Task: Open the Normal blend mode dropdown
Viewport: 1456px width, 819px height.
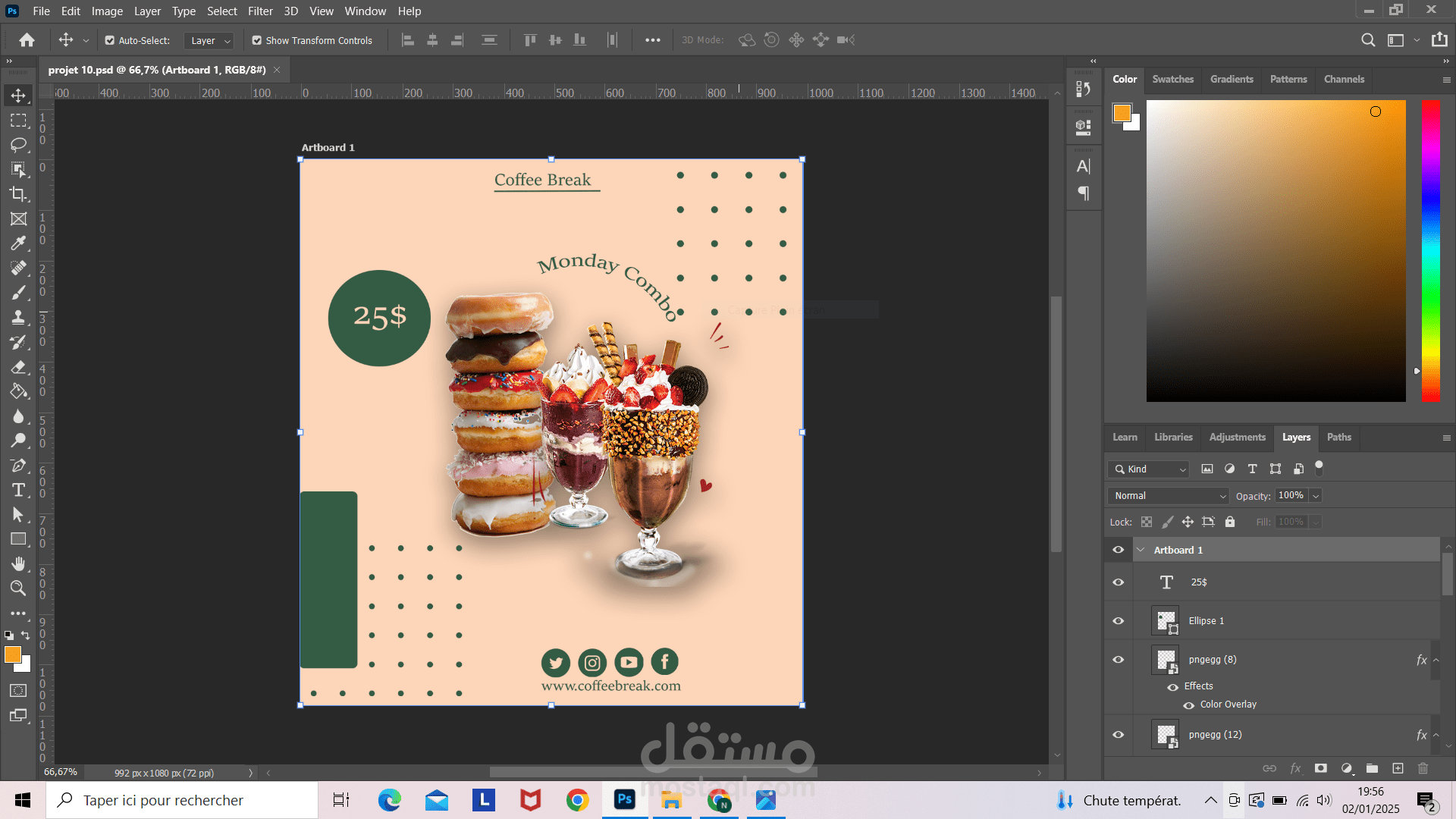Action: [1168, 495]
